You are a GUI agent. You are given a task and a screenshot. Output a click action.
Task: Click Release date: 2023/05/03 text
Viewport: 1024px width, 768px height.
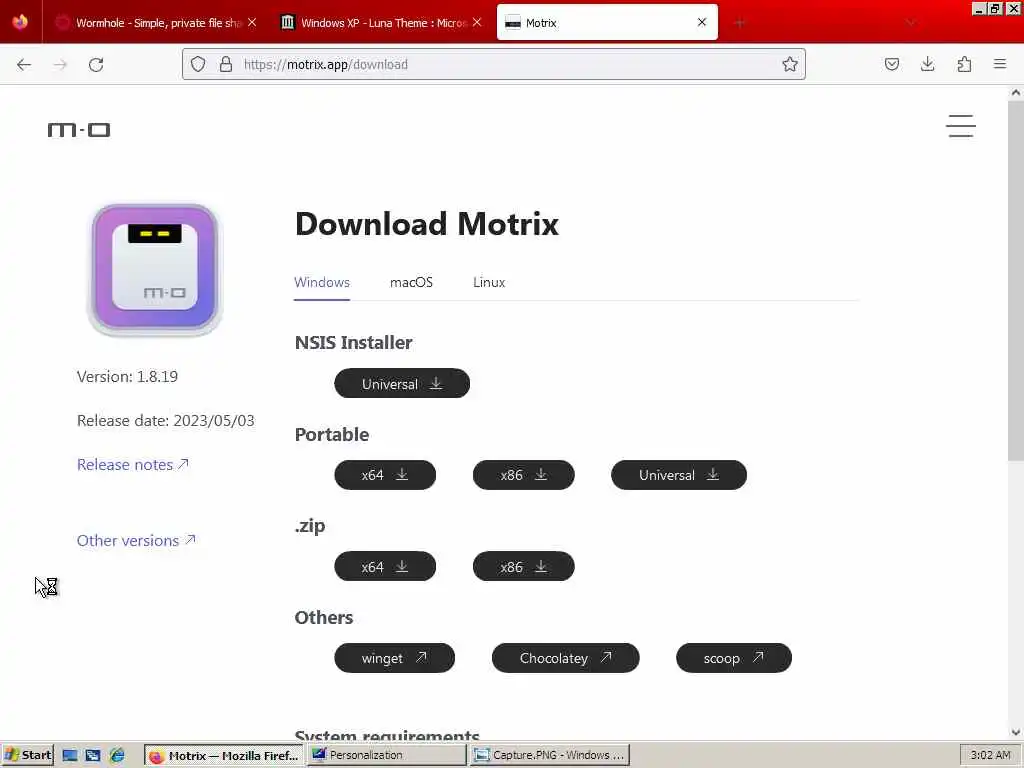166,421
